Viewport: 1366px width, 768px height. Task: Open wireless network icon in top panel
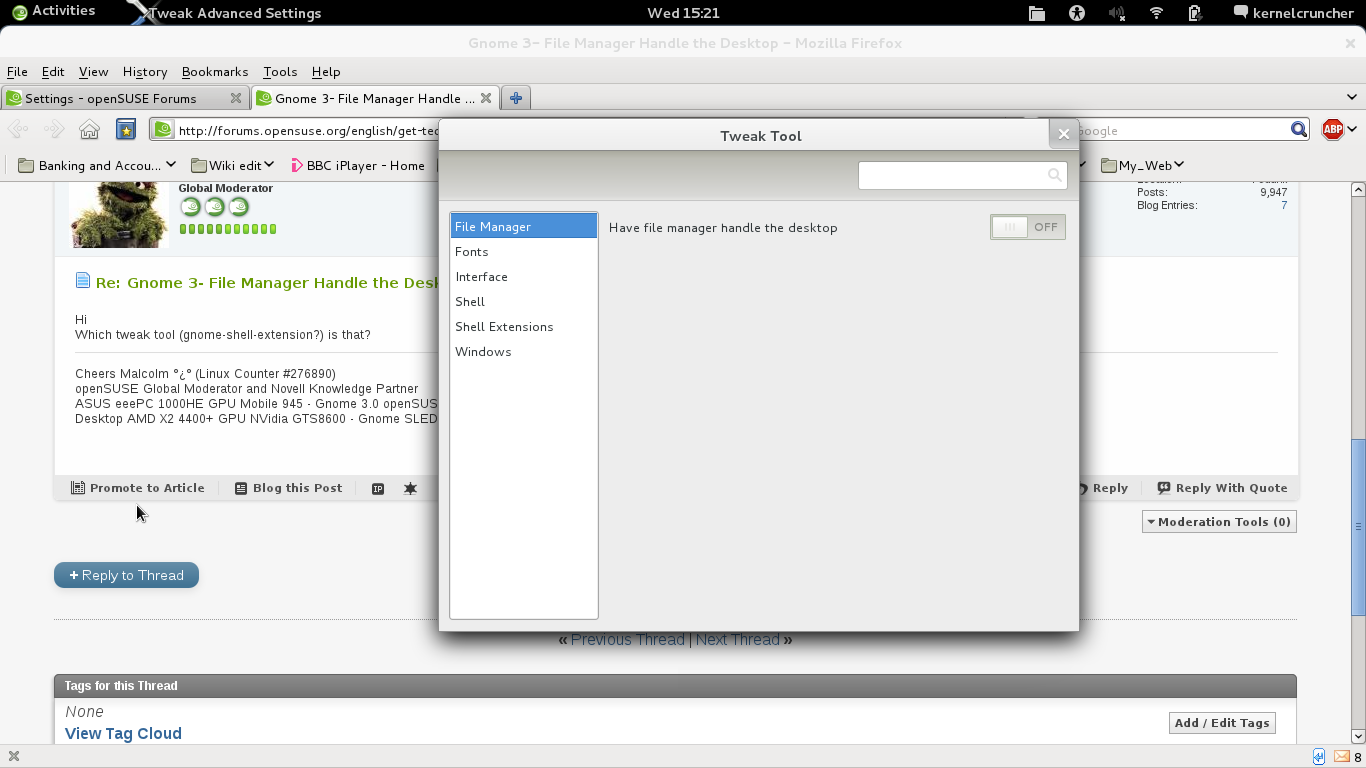pos(1156,13)
